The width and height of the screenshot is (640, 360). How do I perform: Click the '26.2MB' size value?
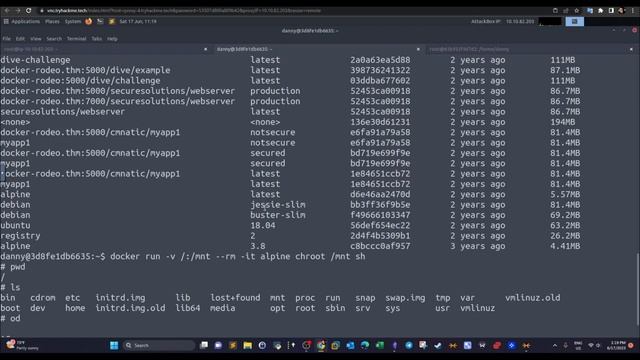(565, 236)
